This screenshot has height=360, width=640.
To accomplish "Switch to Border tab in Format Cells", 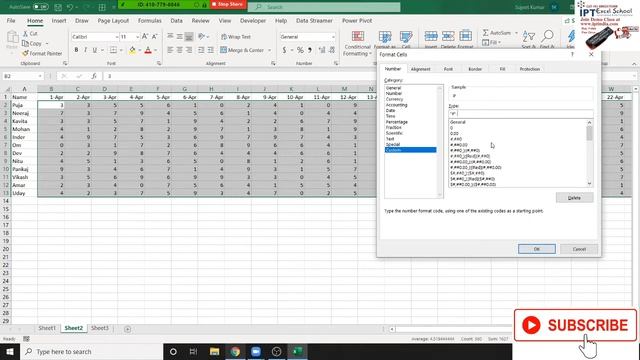I will tap(475, 69).
